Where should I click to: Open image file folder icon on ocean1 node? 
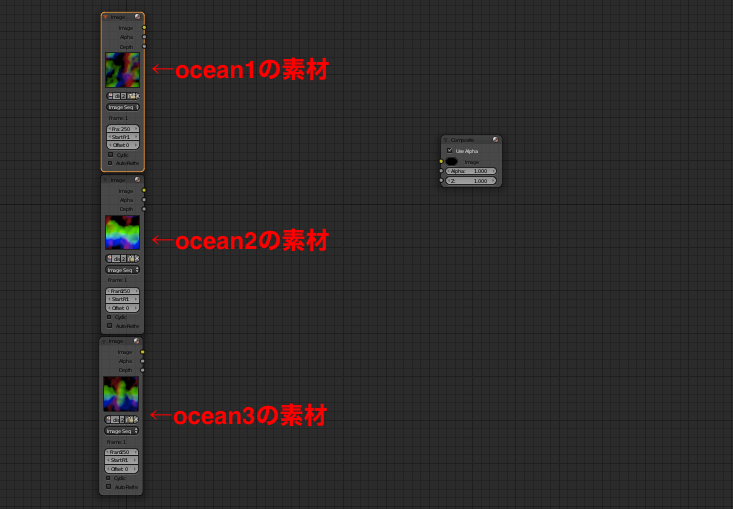[x=131, y=96]
